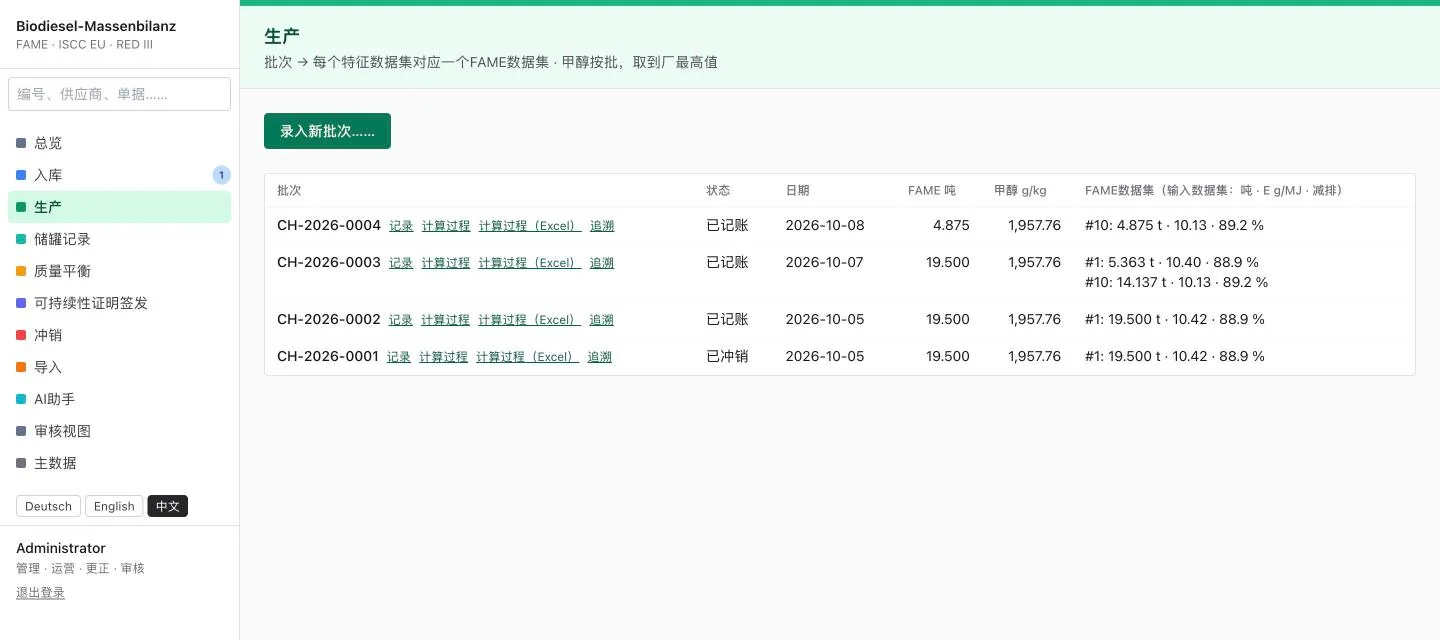Navigate to 质量平衡

point(119,271)
